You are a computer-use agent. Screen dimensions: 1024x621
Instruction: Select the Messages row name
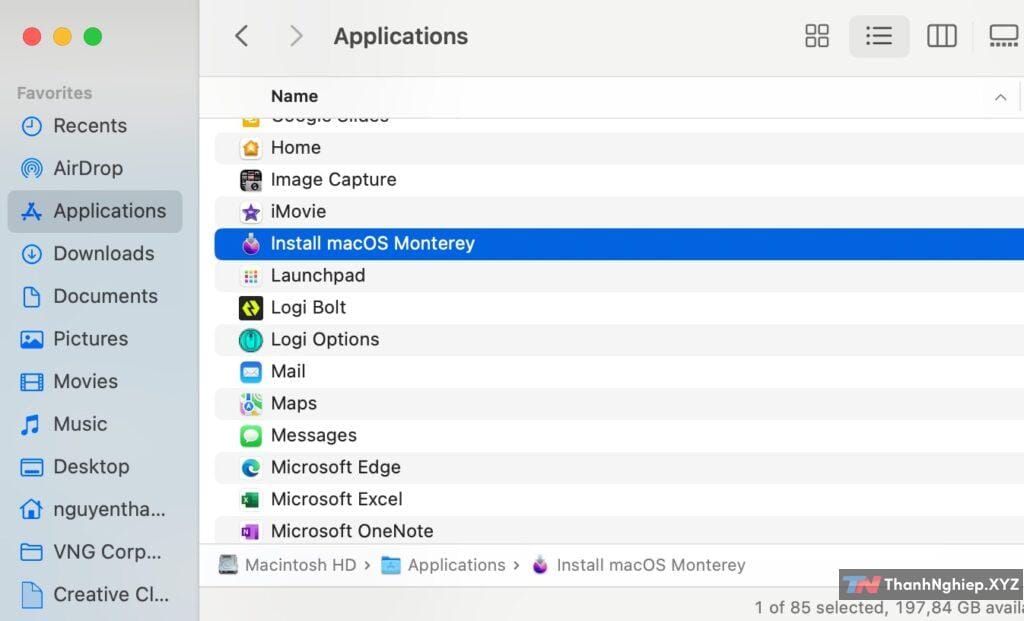pos(314,436)
